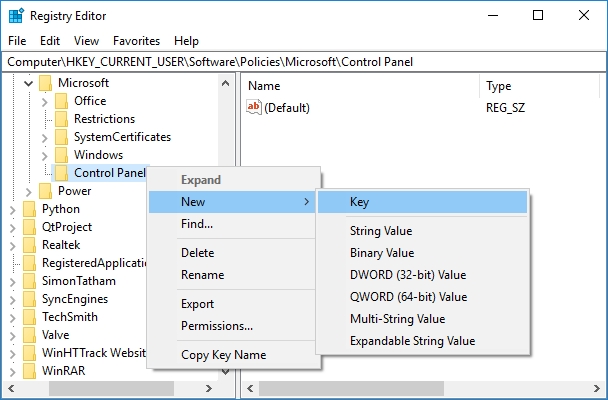Expand the QtProject key node
608x400 pixels.
pos(12,227)
